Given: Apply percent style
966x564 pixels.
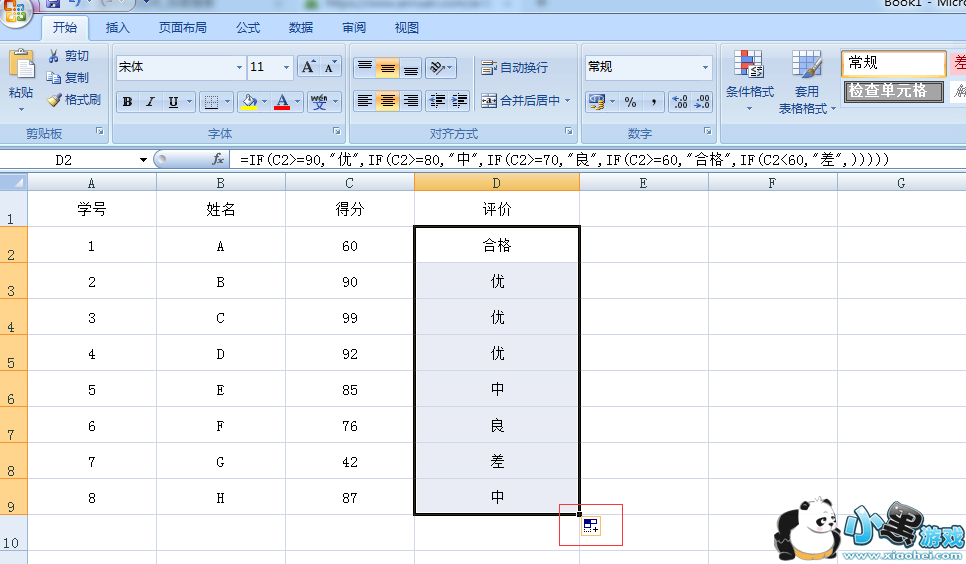Looking at the screenshot, I should [630, 102].
